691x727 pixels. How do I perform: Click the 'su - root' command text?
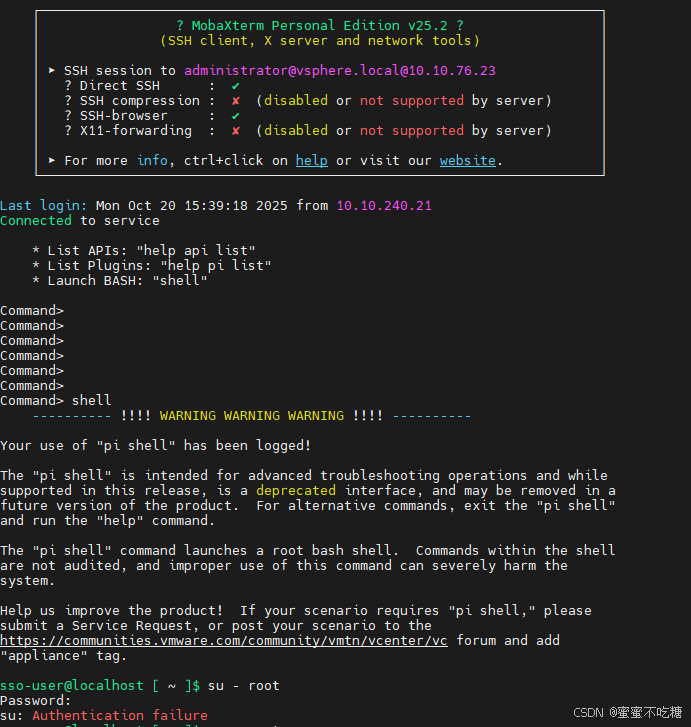244,686
